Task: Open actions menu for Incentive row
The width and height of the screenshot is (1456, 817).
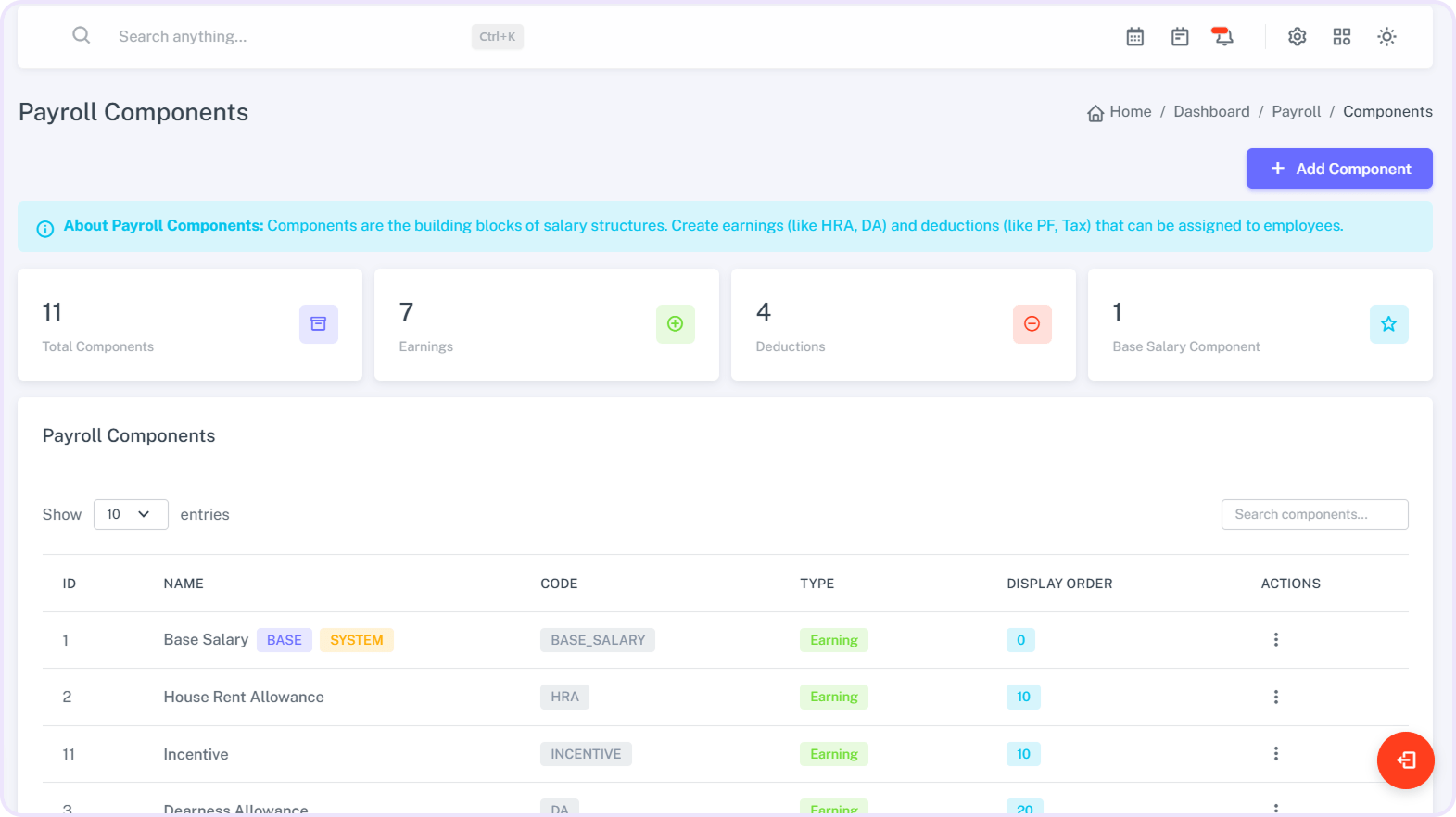Action: pyautogui.click(x=1275, y=754)
